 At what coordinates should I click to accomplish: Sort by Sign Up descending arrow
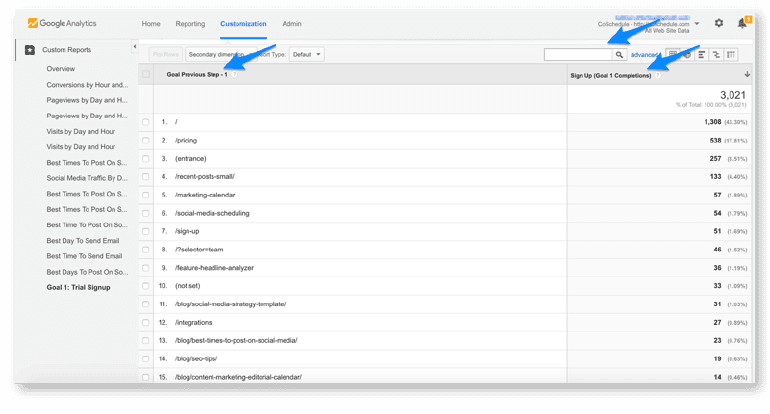point(747,74)
